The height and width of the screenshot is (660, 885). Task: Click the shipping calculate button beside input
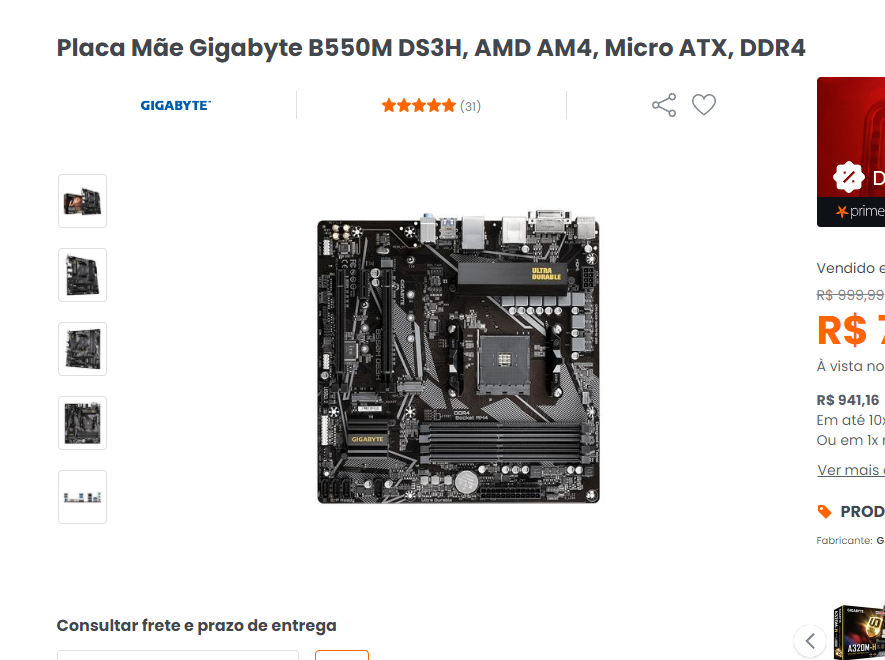click(x=342, y=655)
